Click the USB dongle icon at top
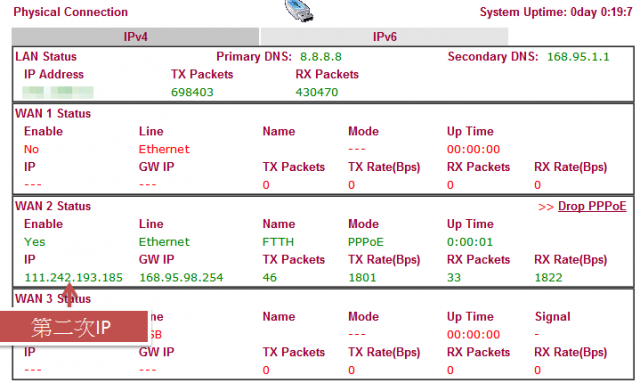The width and height of the screenshot is (640, 391). pyautogui.click(x=299, y=11)
